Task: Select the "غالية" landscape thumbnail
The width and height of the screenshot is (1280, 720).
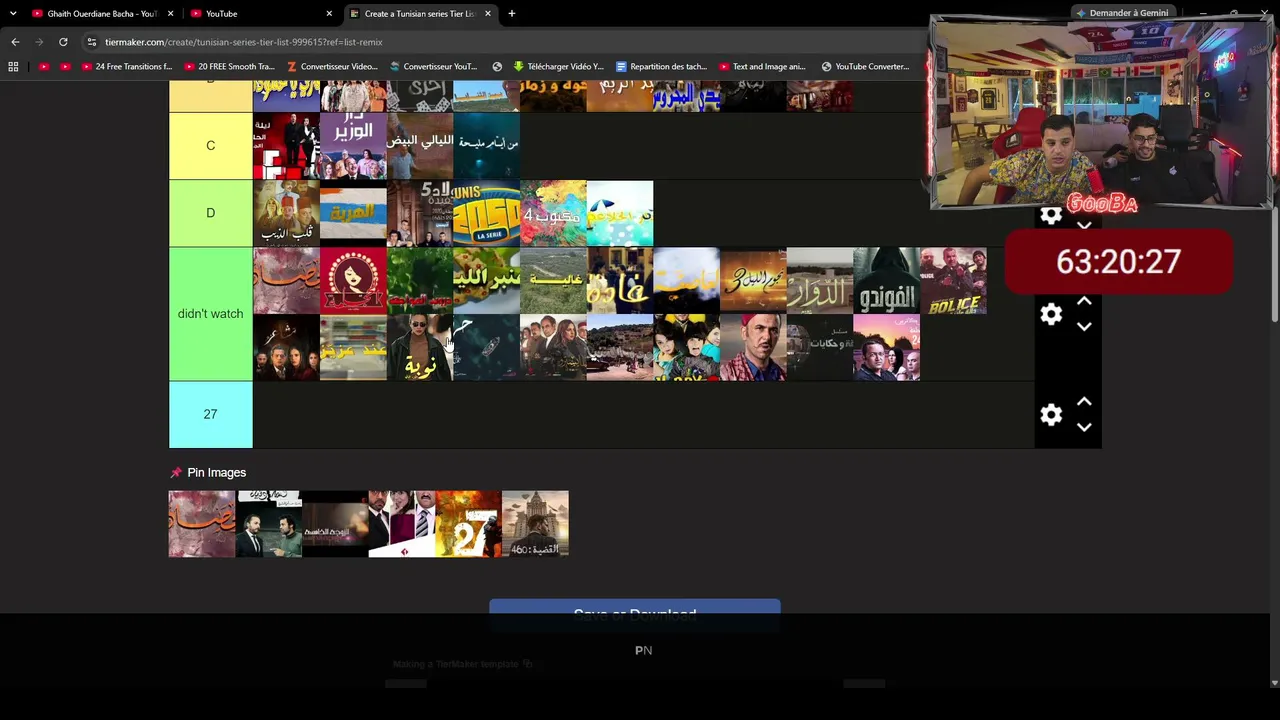Action: click(x=553, y=281)
